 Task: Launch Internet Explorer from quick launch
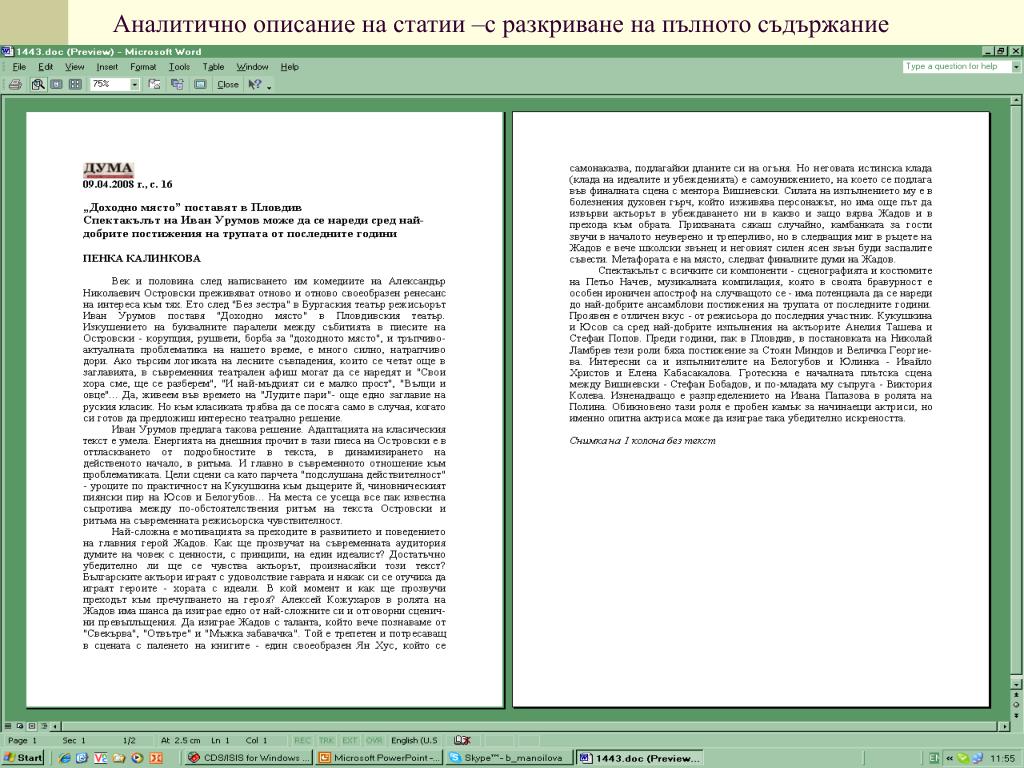pyautogui.click(x=64, y=758)
